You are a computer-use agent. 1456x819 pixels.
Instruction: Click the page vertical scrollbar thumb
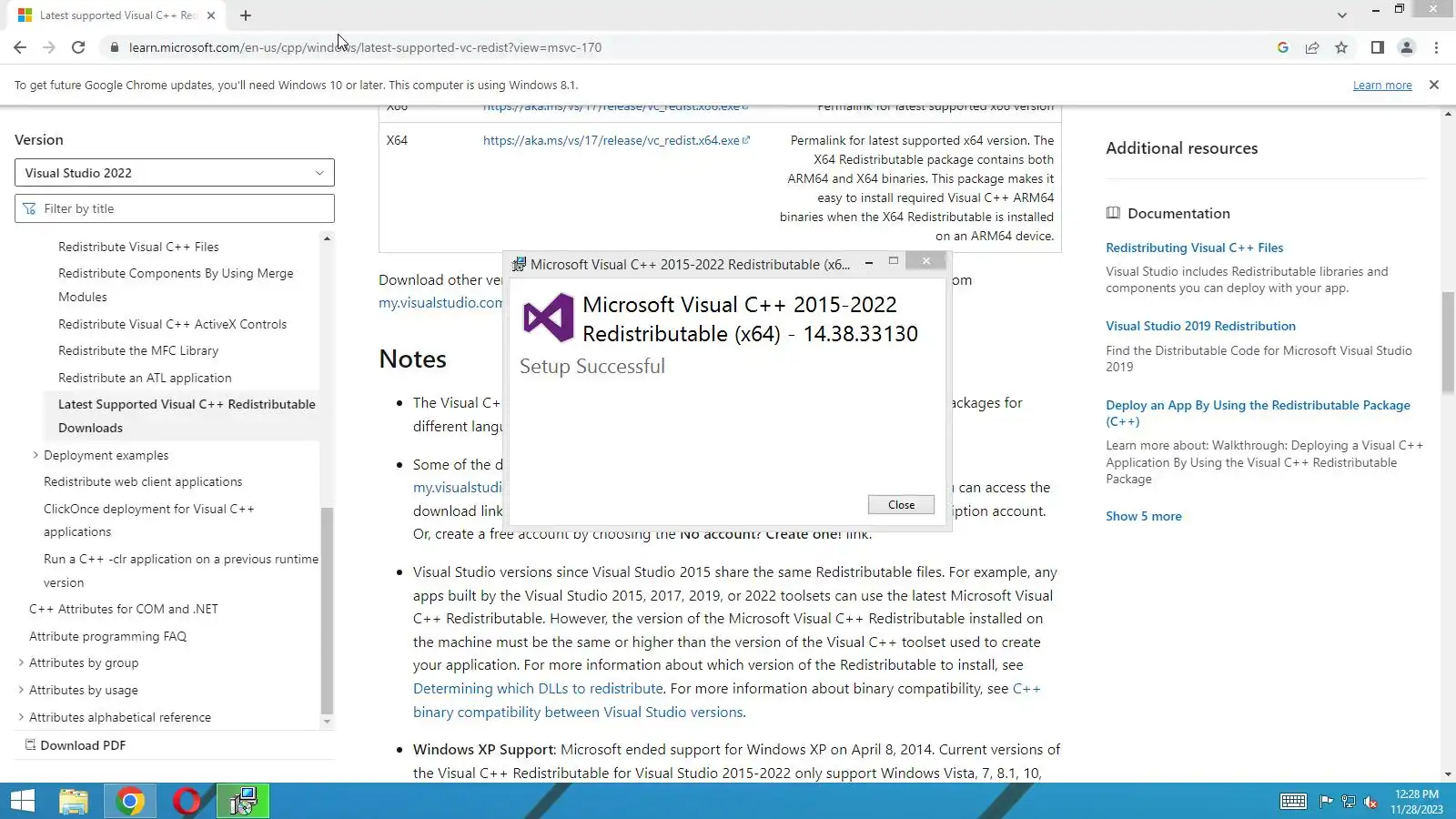click(1448, 342)
